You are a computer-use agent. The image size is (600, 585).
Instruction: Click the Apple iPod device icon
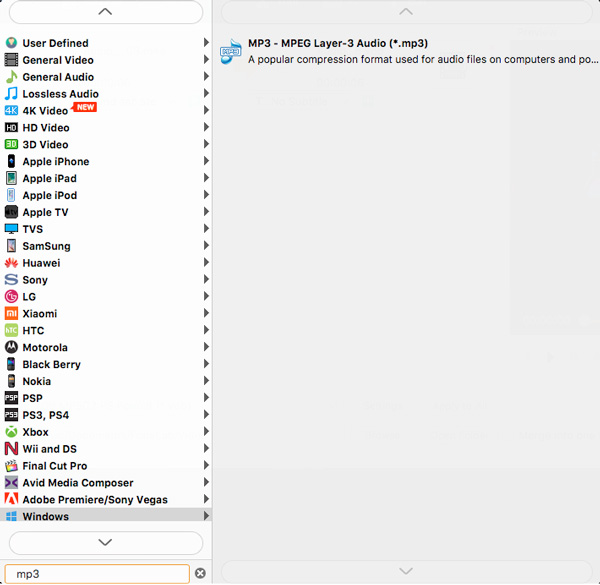click(x=11, y=195)
